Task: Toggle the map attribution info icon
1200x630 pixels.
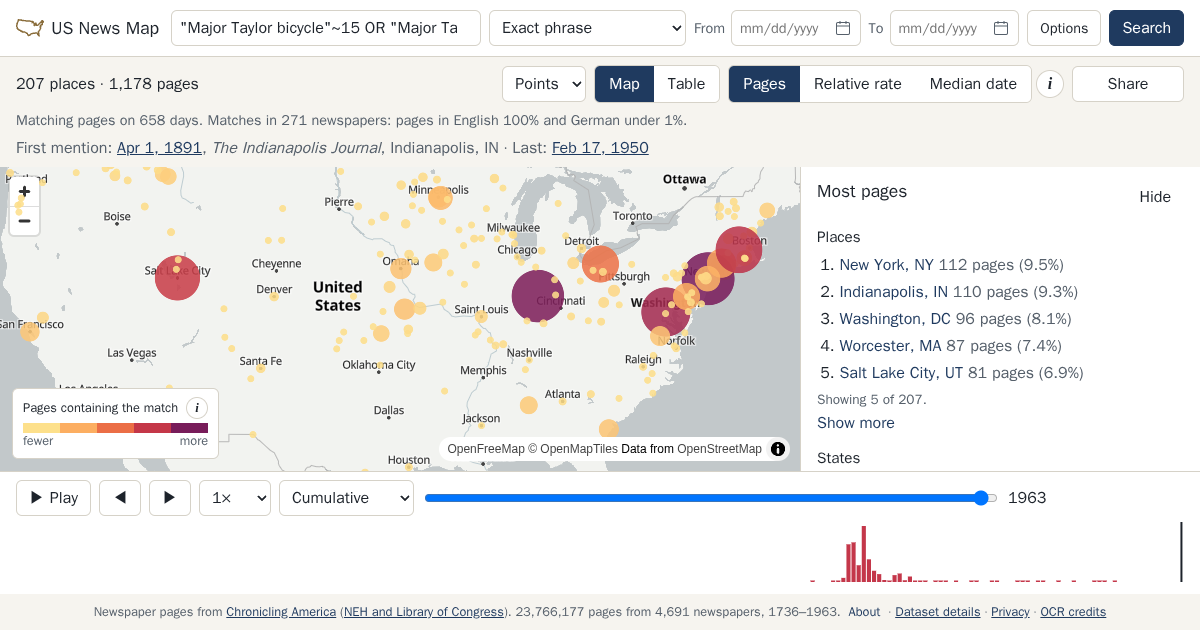Action: pos(778,449)
